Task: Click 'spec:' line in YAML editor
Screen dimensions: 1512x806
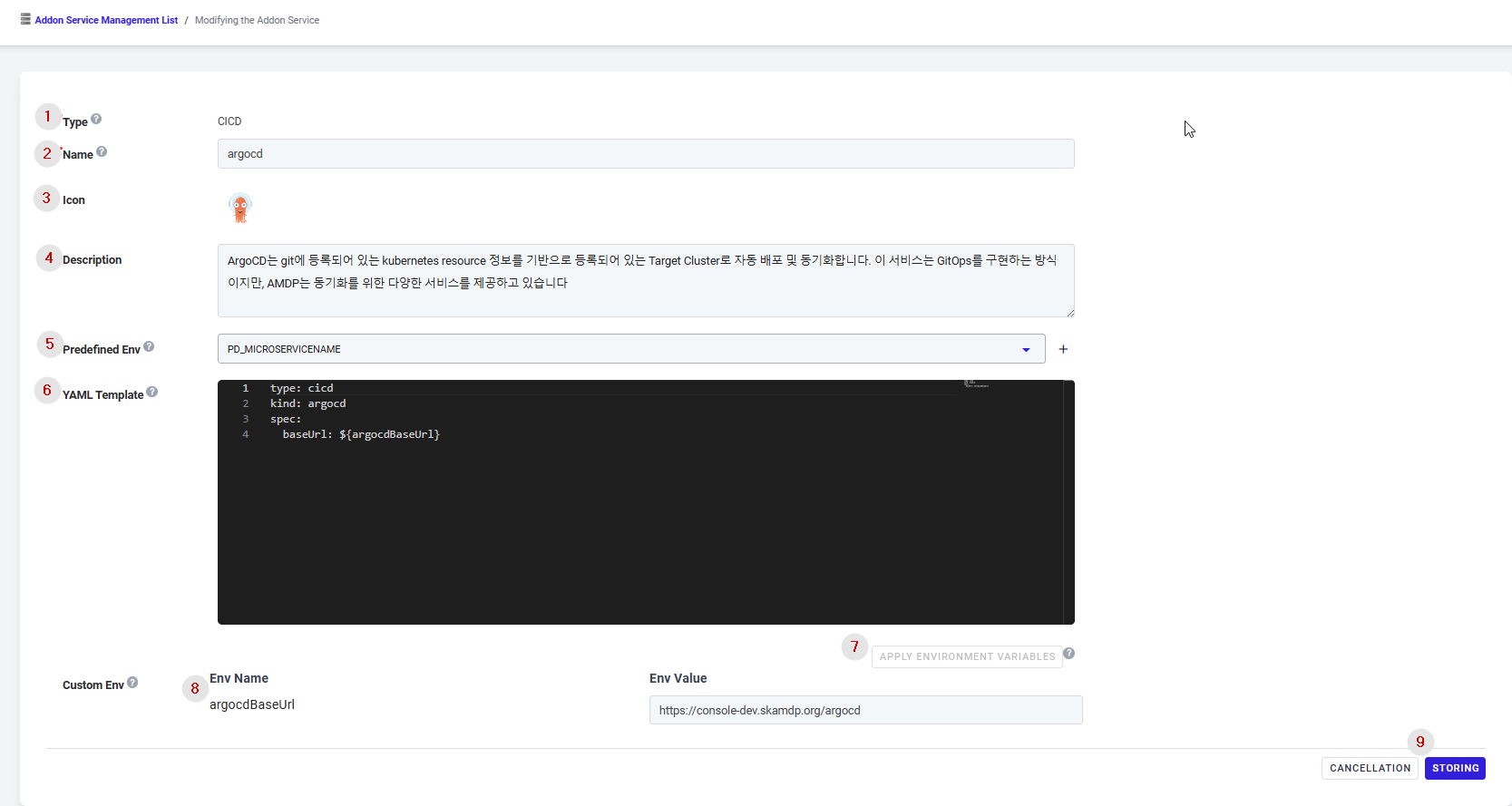Action: pyautogui.click(x=286, y=419)
